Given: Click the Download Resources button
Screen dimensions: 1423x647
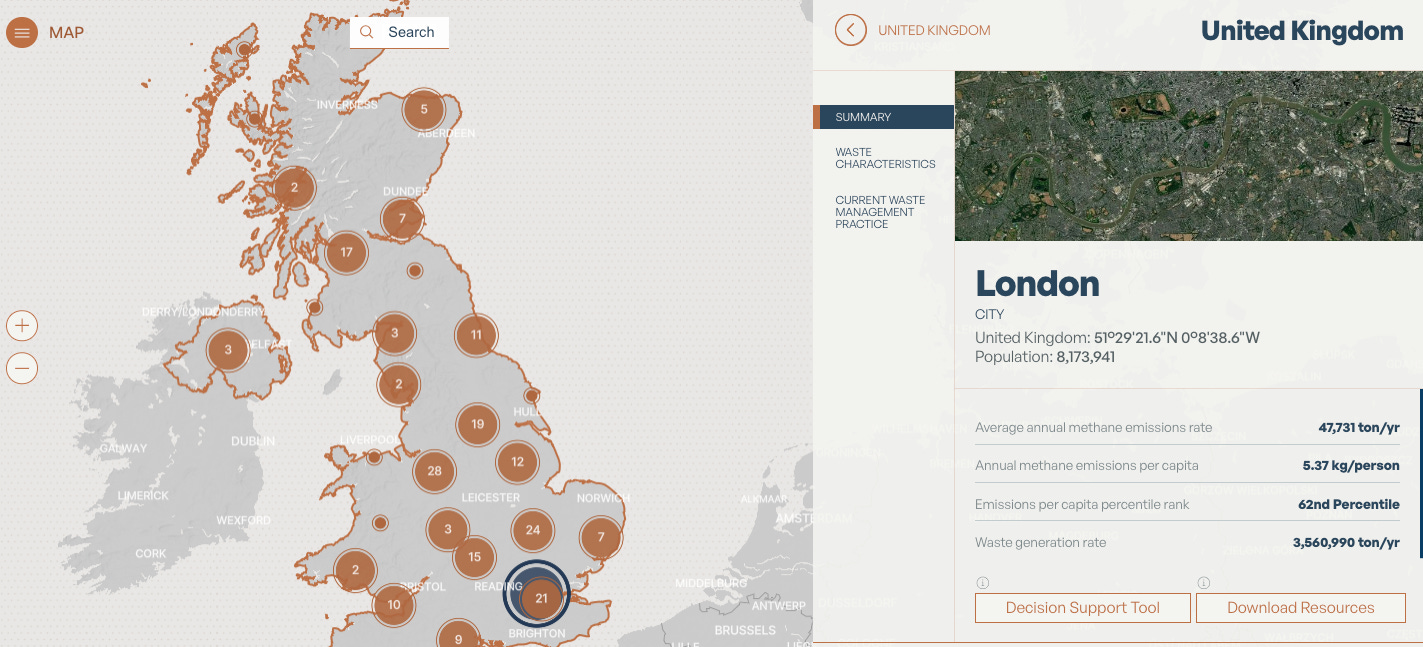Looking at the screenshot, I should tap(1300, 607).
